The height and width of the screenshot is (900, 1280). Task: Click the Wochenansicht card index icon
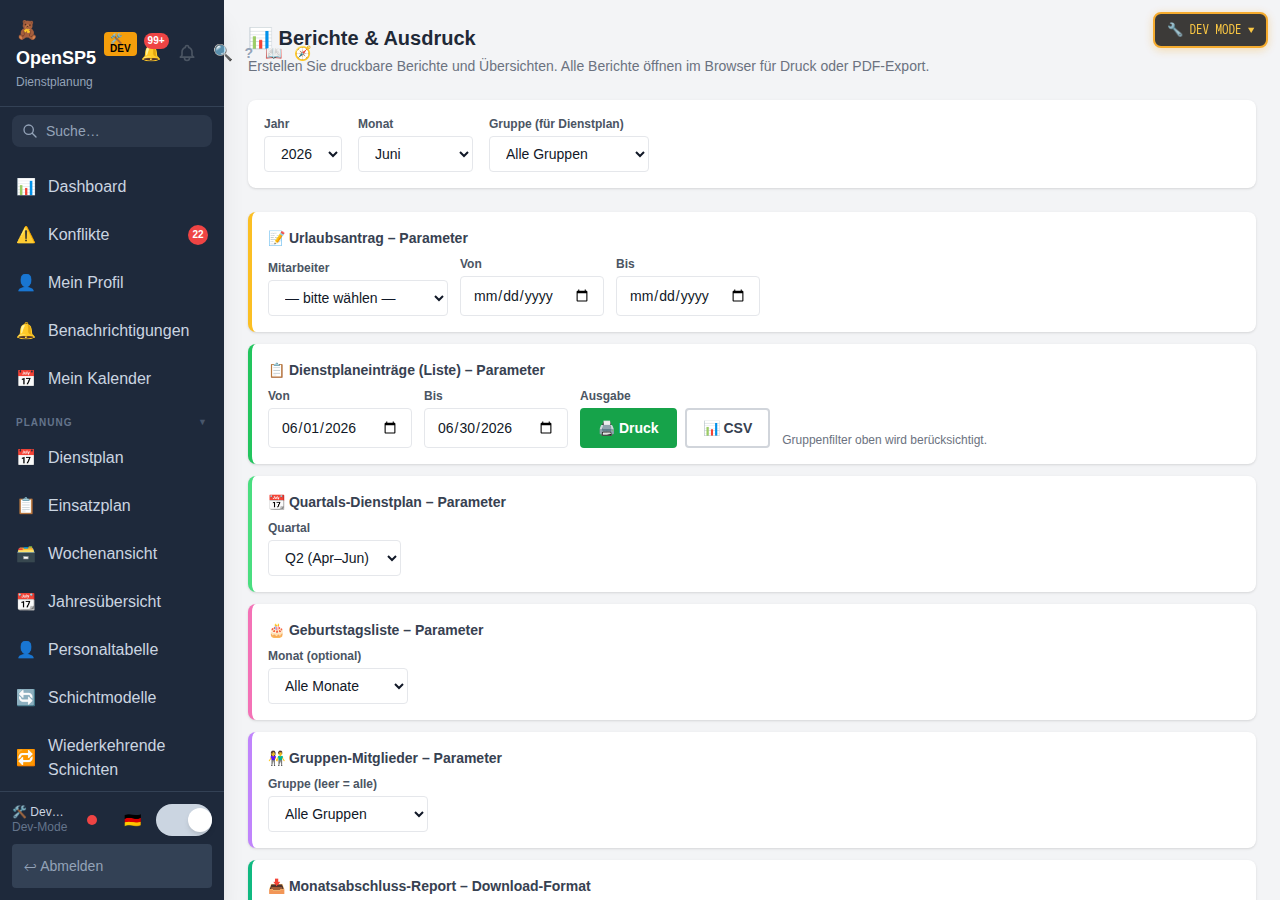click(x=26, y=553)
